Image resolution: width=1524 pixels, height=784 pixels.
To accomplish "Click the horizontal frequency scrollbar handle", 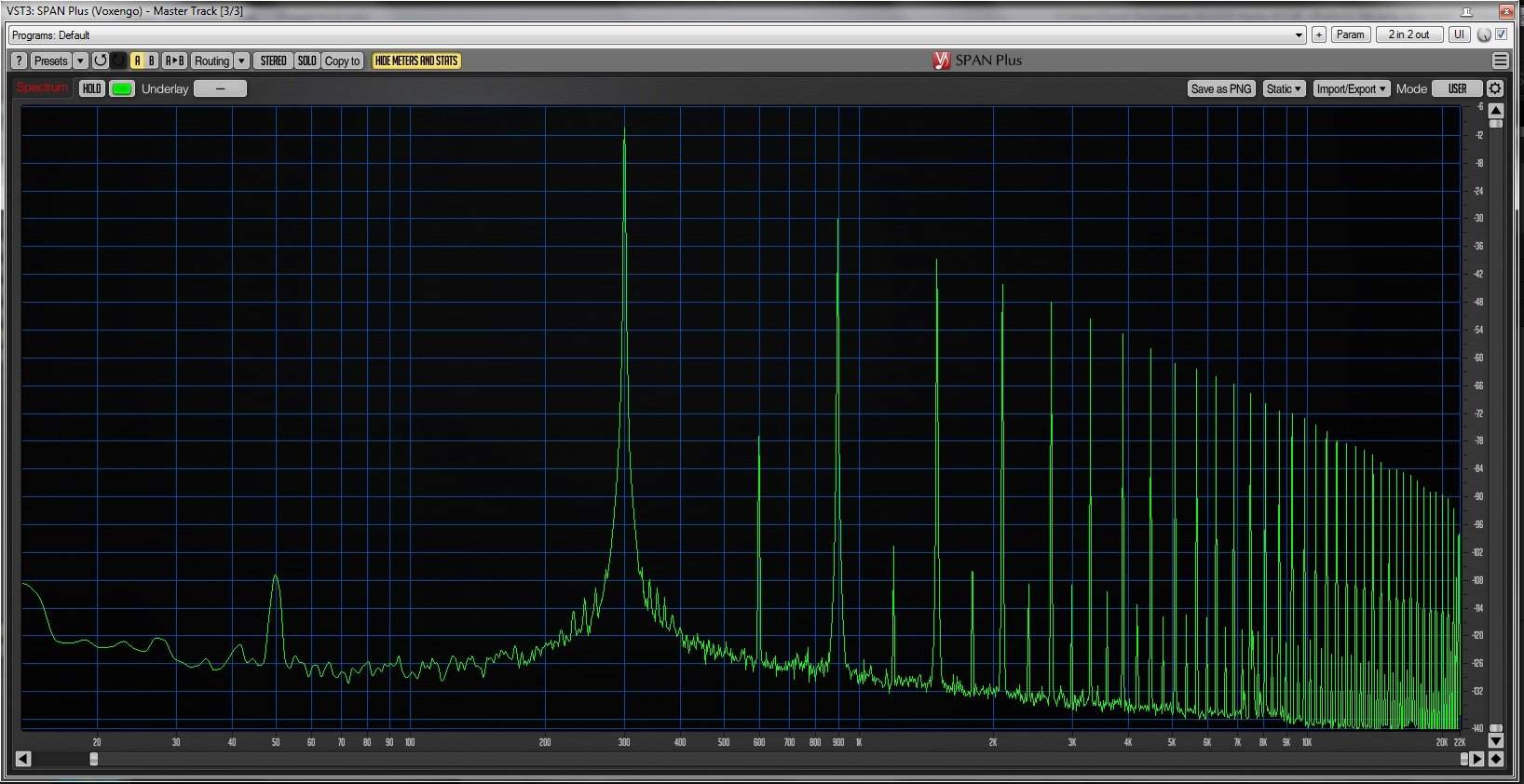I will tap(93, 759).
